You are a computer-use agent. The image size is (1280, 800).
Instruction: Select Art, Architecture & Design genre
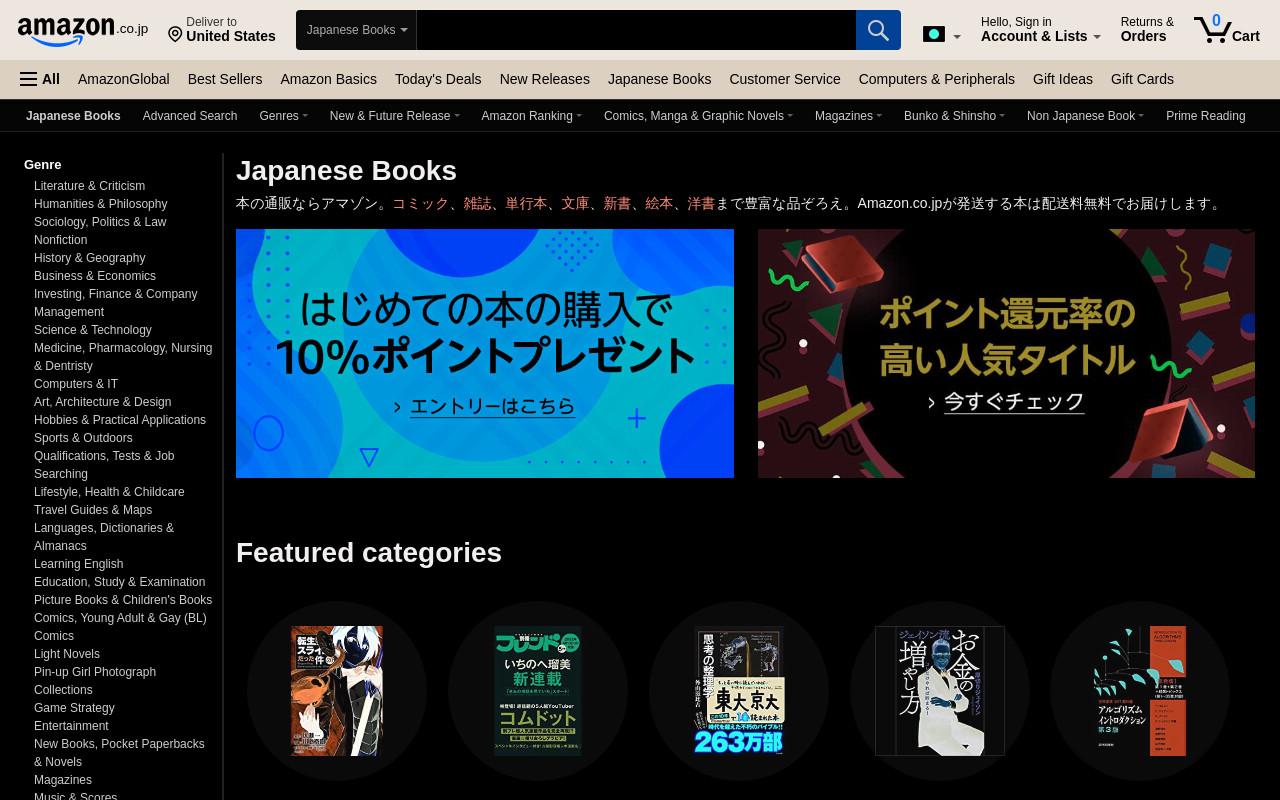tap(102, 402)
